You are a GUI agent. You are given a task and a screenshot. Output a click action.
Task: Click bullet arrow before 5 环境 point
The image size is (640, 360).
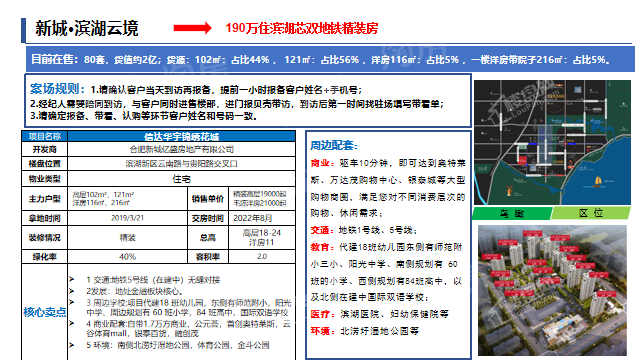[x=72, y=345]
